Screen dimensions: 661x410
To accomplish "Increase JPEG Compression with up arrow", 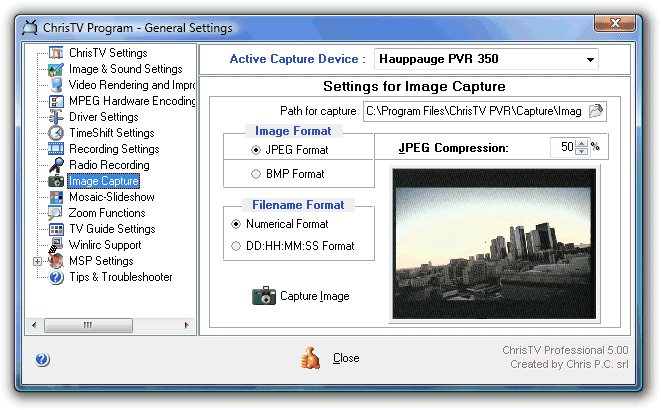I will 582,144.
